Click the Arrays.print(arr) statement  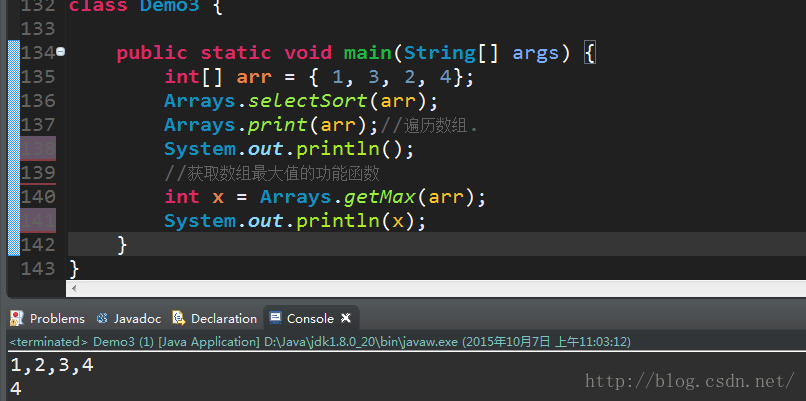pos(272,125)
